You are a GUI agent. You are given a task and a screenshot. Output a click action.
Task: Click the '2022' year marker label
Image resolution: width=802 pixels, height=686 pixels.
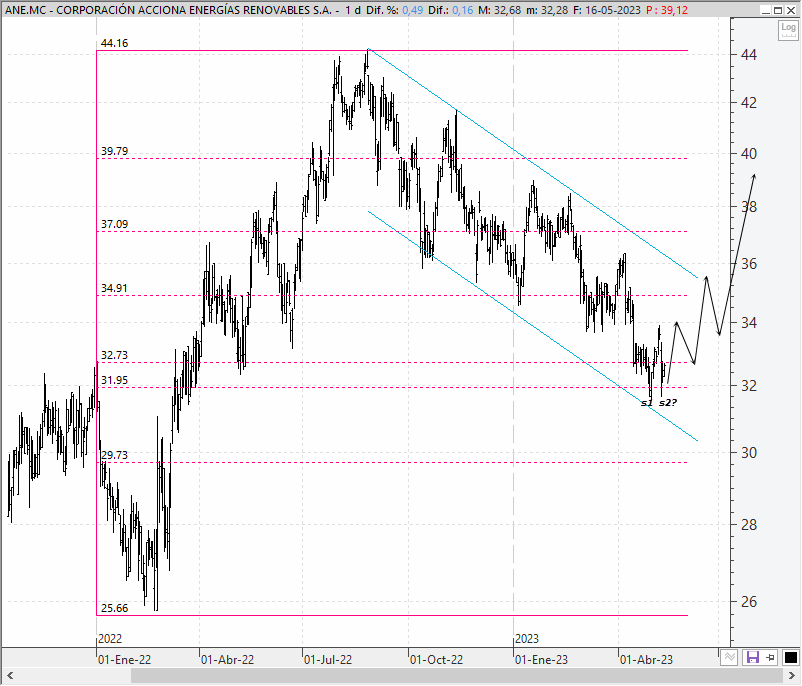click(x=110, y=639)
